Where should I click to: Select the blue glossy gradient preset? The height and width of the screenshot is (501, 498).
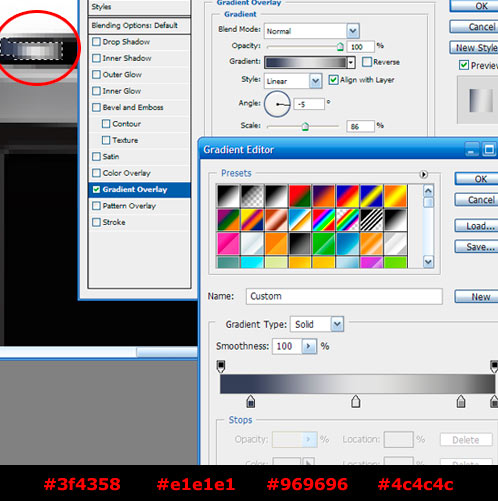tap(348, 243)
